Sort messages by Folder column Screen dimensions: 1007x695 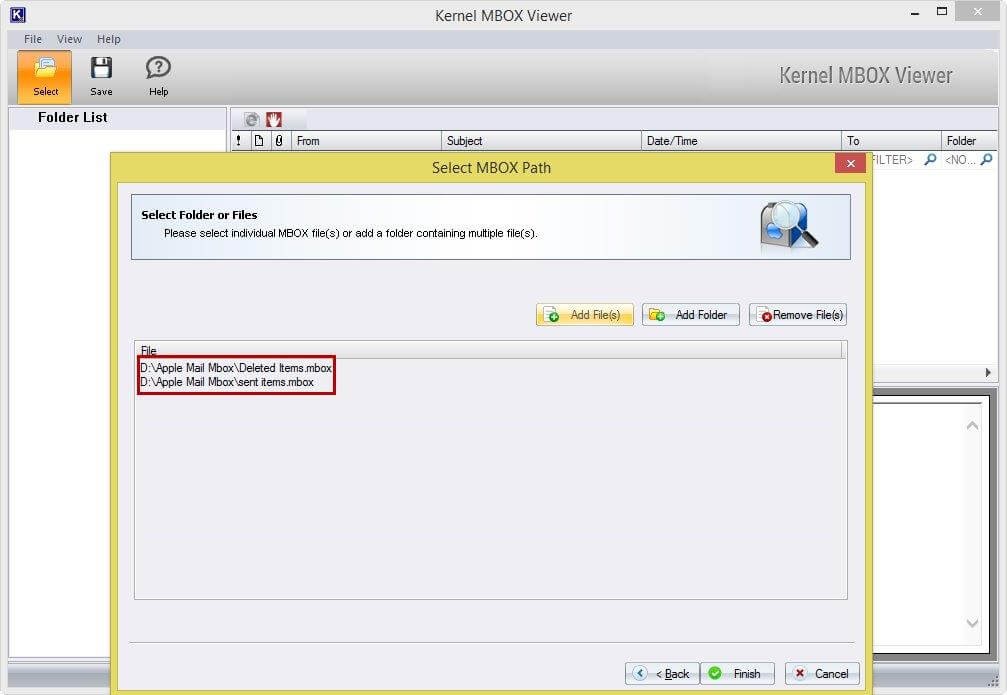point(969,141)
